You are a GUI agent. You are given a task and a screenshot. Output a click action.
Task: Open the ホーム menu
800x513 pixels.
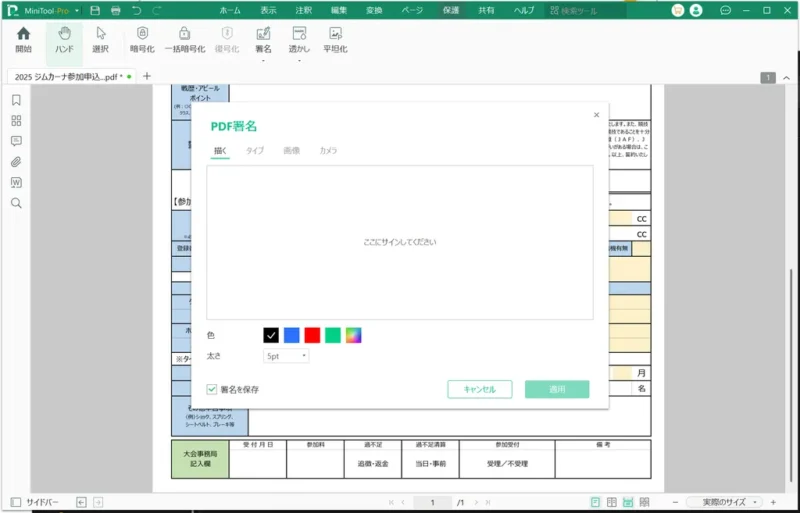coord(230,10)
